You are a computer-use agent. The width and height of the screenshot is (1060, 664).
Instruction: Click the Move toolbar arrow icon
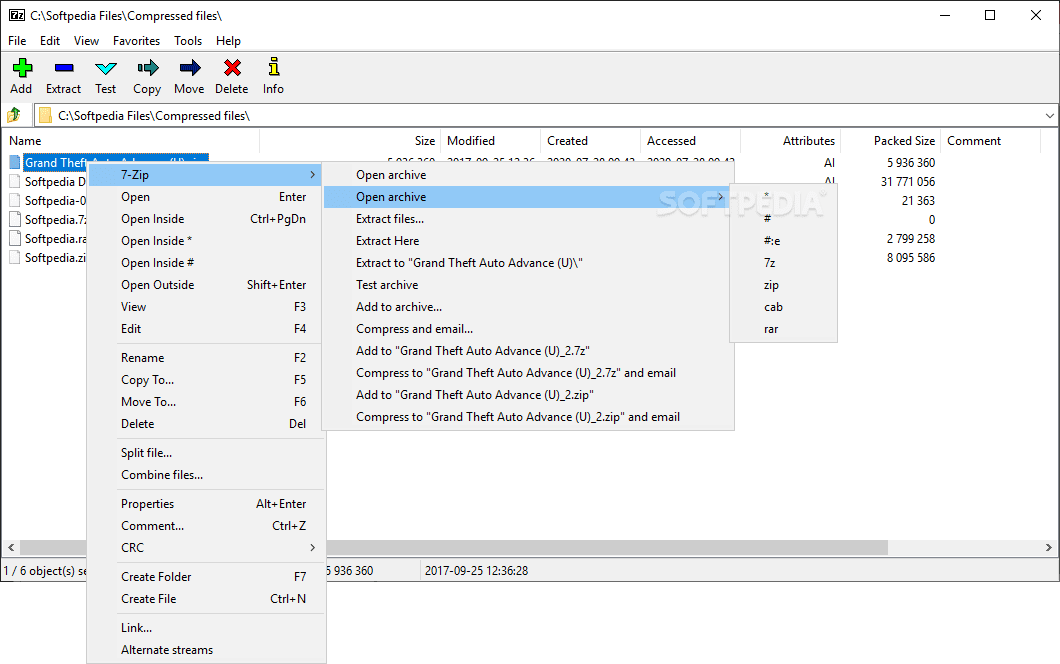click(x=190, y=68)
